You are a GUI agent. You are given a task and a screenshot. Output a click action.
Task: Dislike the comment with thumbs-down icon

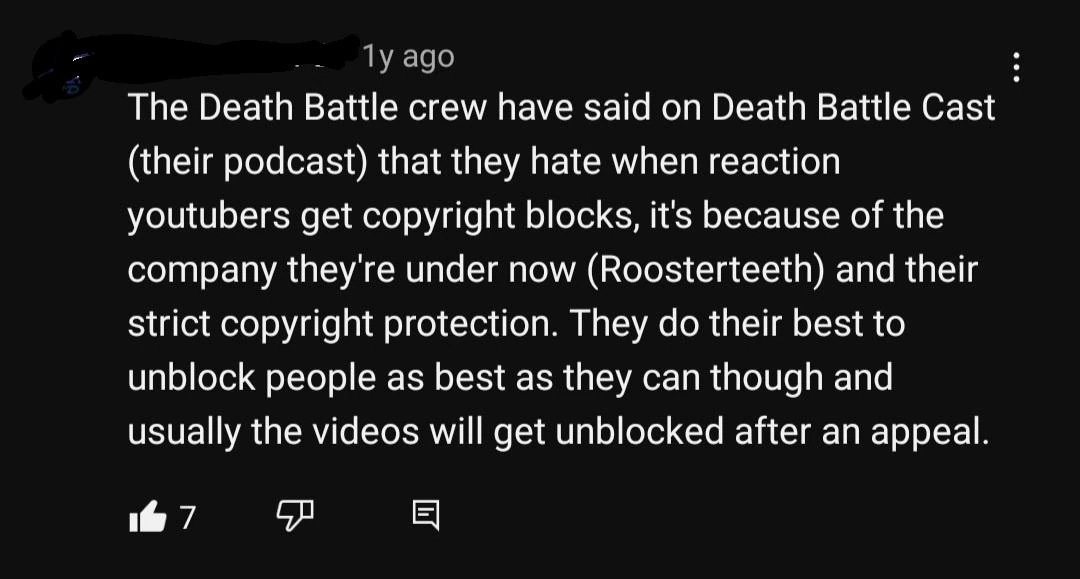point(295,516)
